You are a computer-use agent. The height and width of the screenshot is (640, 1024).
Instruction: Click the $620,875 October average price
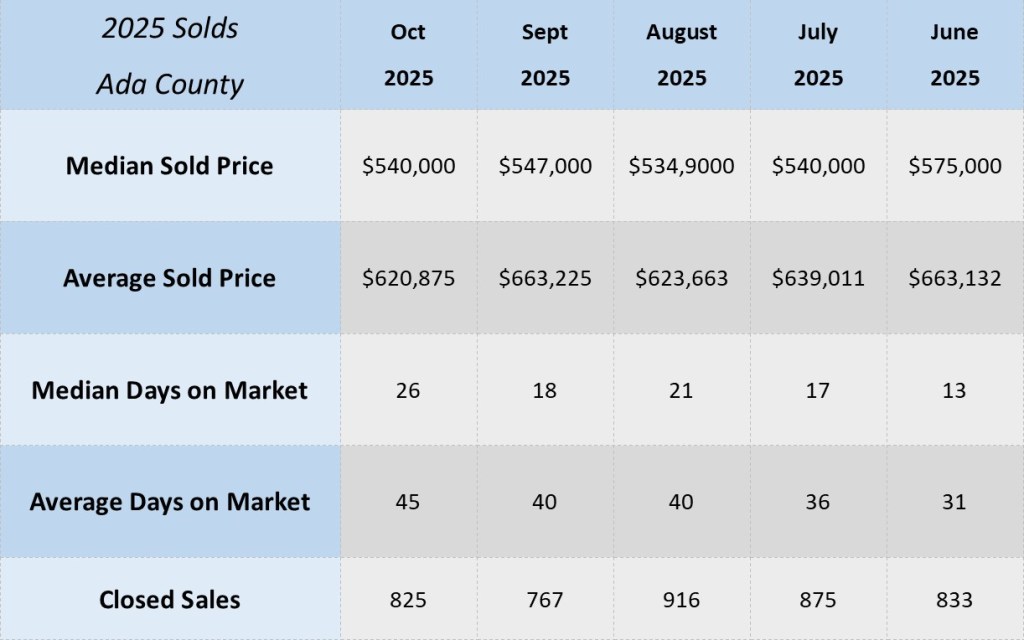tap(408, 278)
